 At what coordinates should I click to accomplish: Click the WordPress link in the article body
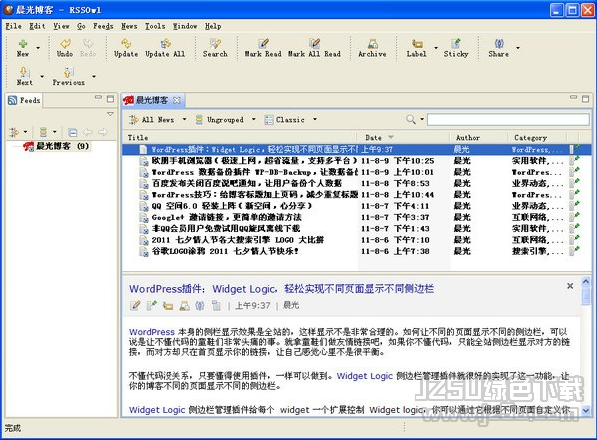(x=152, y=332)
